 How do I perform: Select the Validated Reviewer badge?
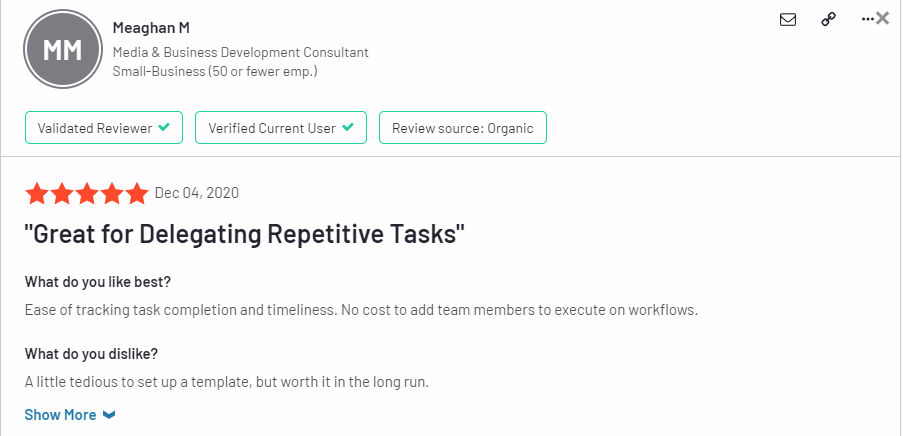coord(104,128)
